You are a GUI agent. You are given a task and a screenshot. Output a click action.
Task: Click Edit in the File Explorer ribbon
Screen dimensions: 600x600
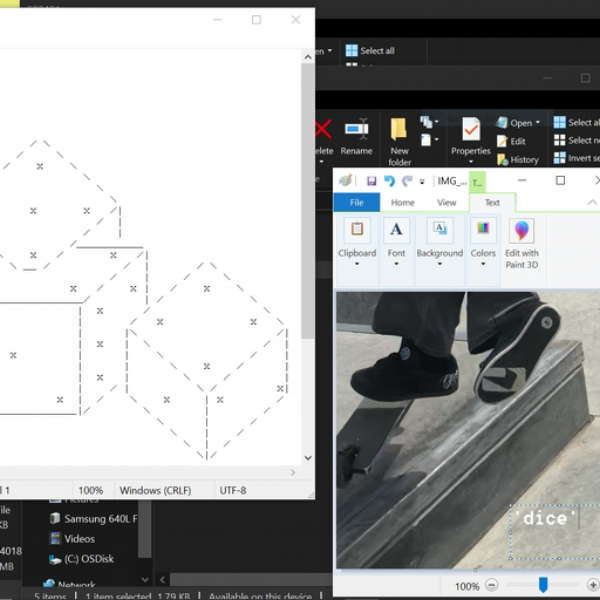[511, 141]
